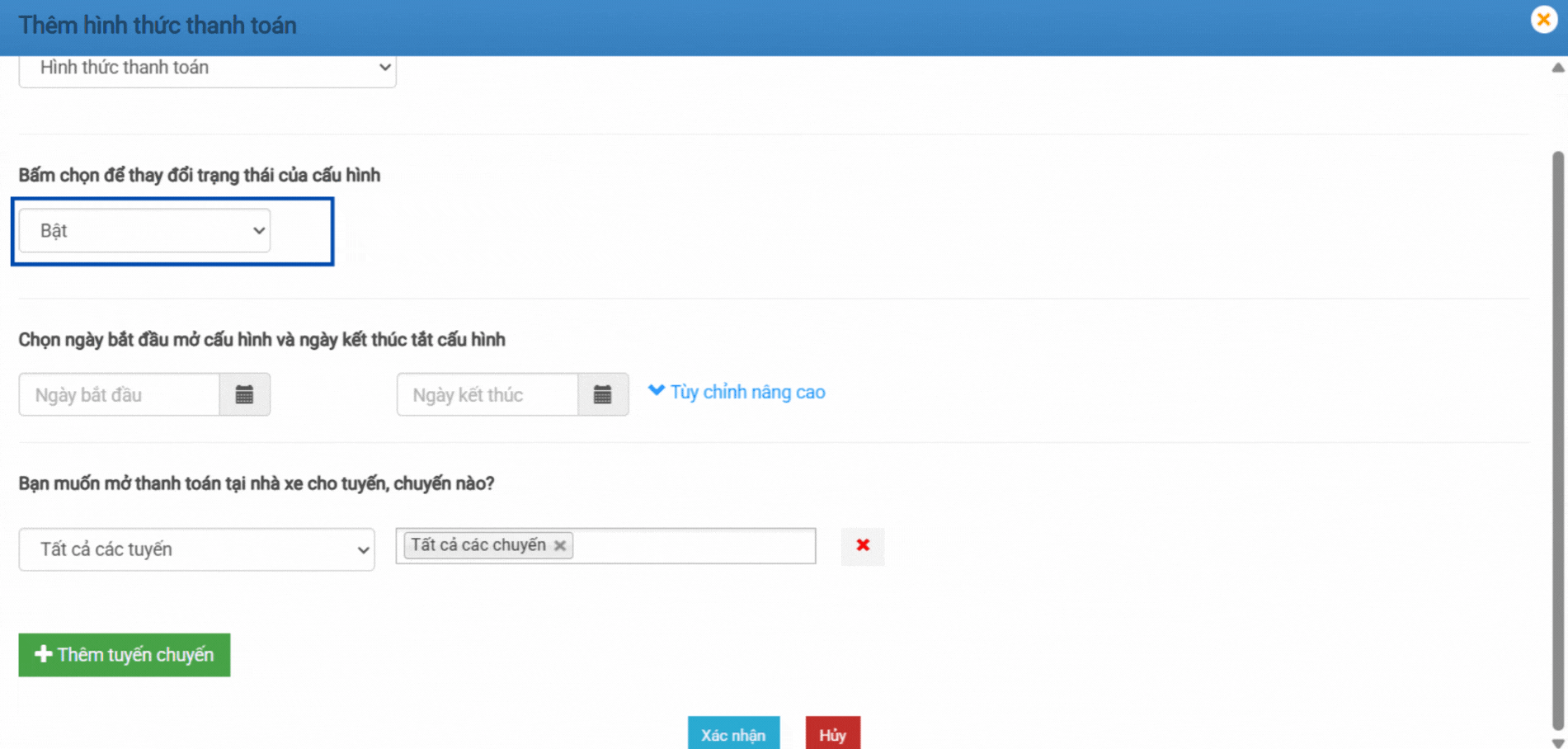The image size is (1568, 749).
Task: Cancel using the red 'Hủy' button
Action: (832, 734)
